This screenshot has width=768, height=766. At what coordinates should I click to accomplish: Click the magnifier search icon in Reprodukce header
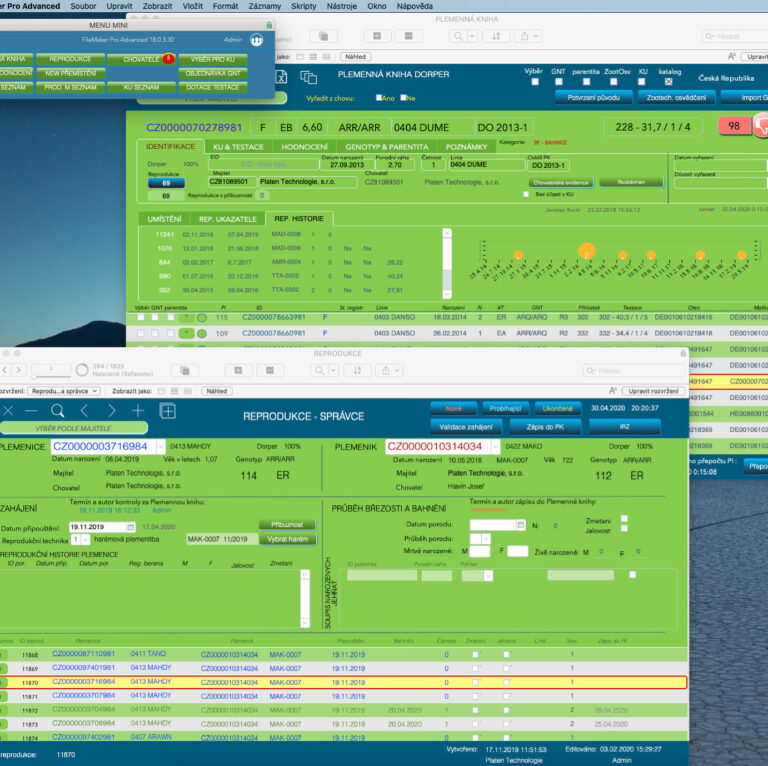(57, 411)
